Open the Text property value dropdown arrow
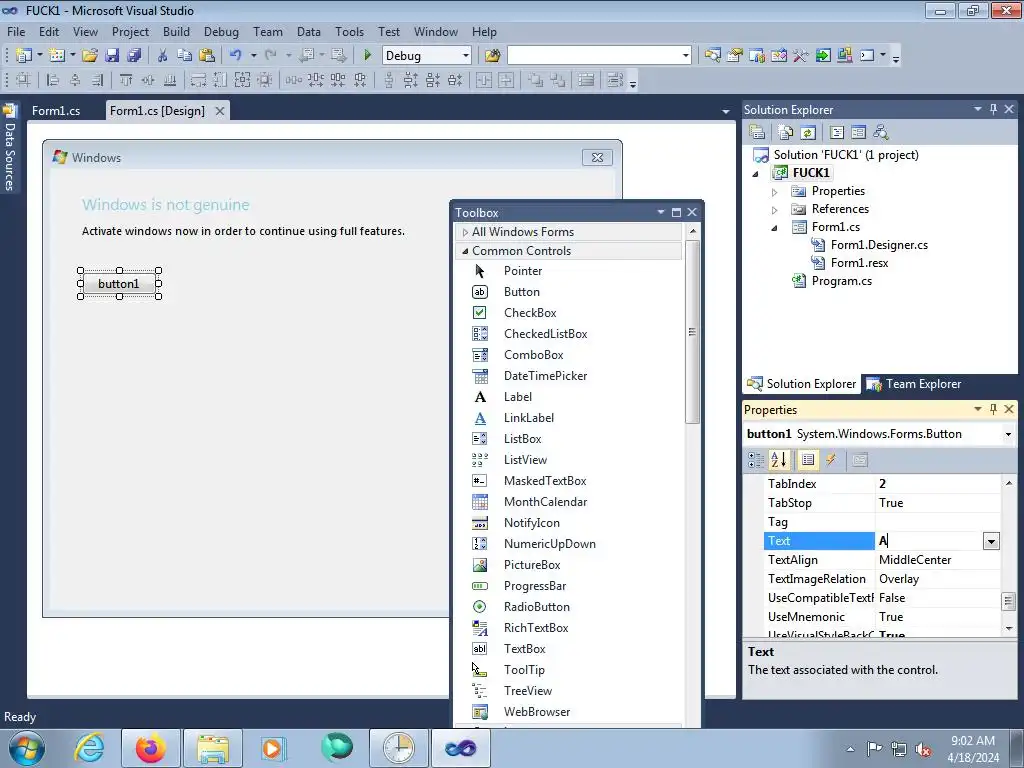This screenshot has width=1024, height=768. coord(991,541)
